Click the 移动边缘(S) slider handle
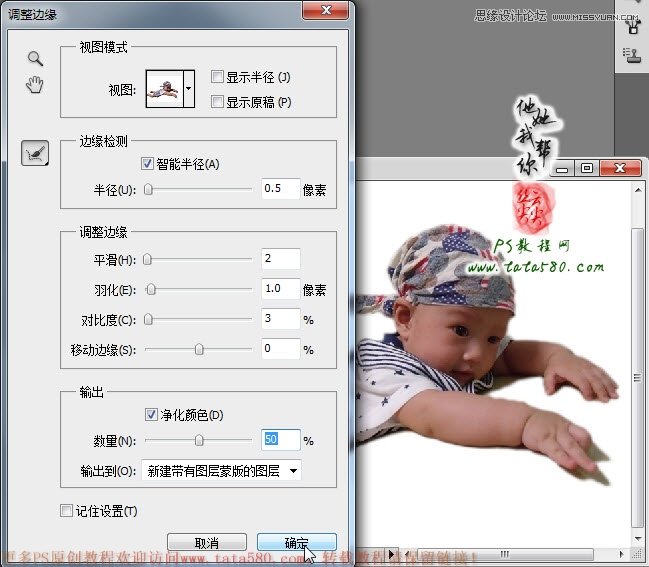Screen dimensions: 649x567 pyautogui.click(x=199, y=349)
